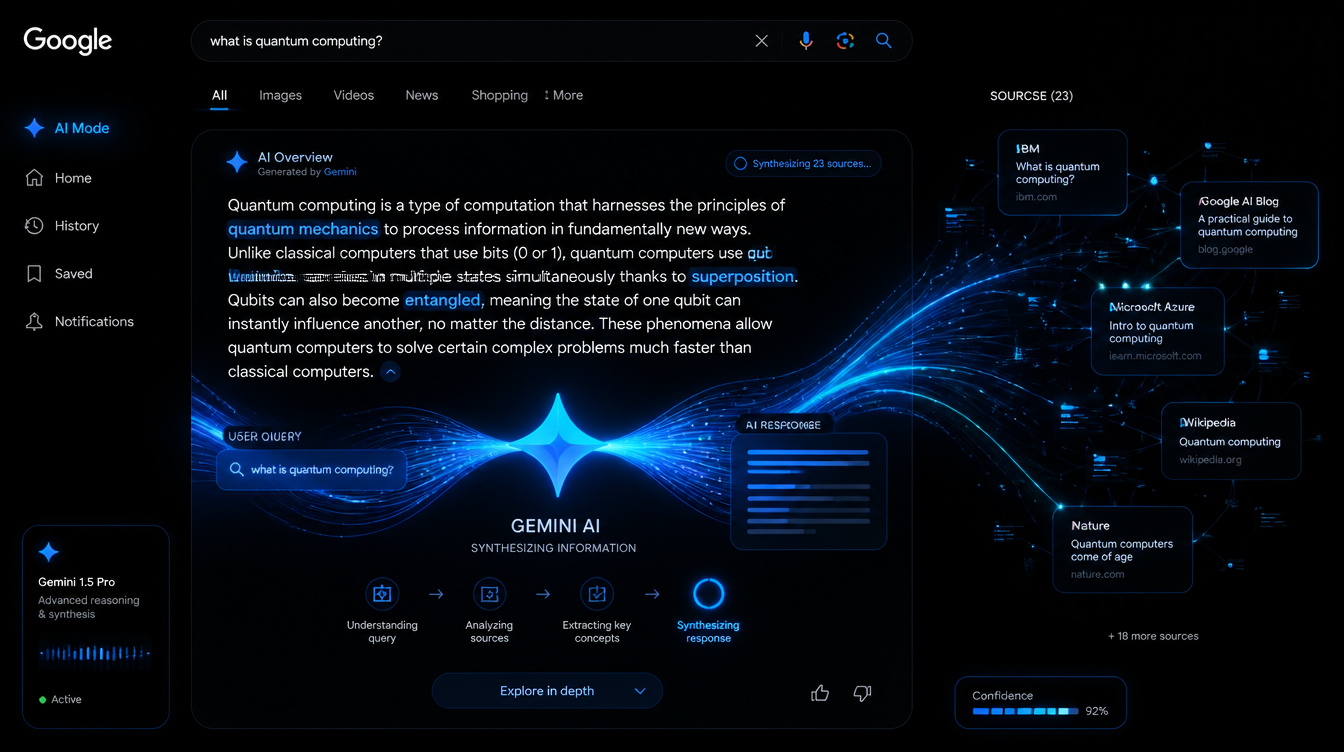Open Home from the sidebar icon

(34, 178)
